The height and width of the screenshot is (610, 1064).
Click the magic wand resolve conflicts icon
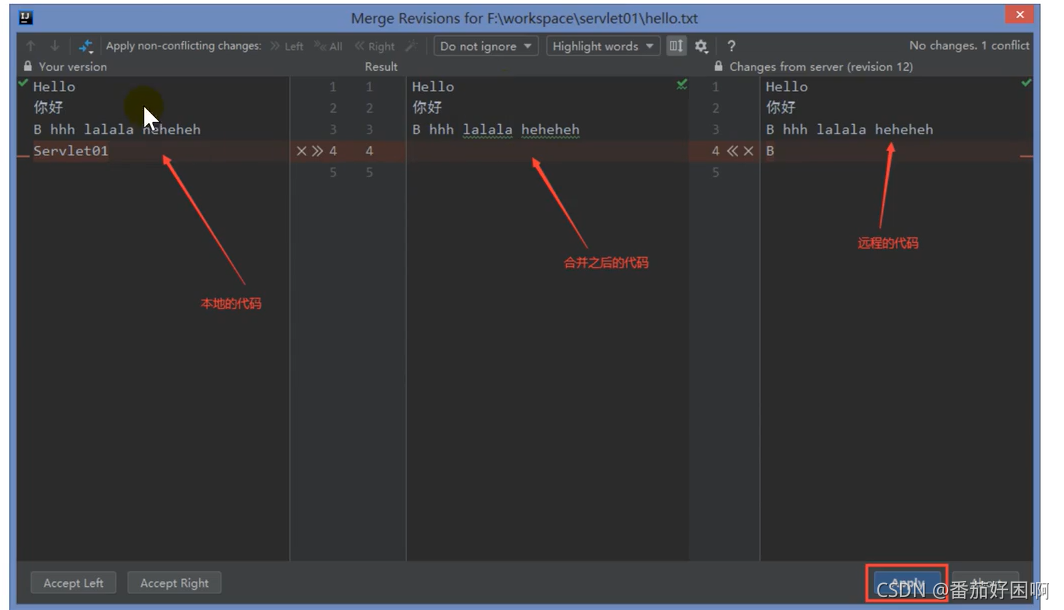(x=411, y=46)
